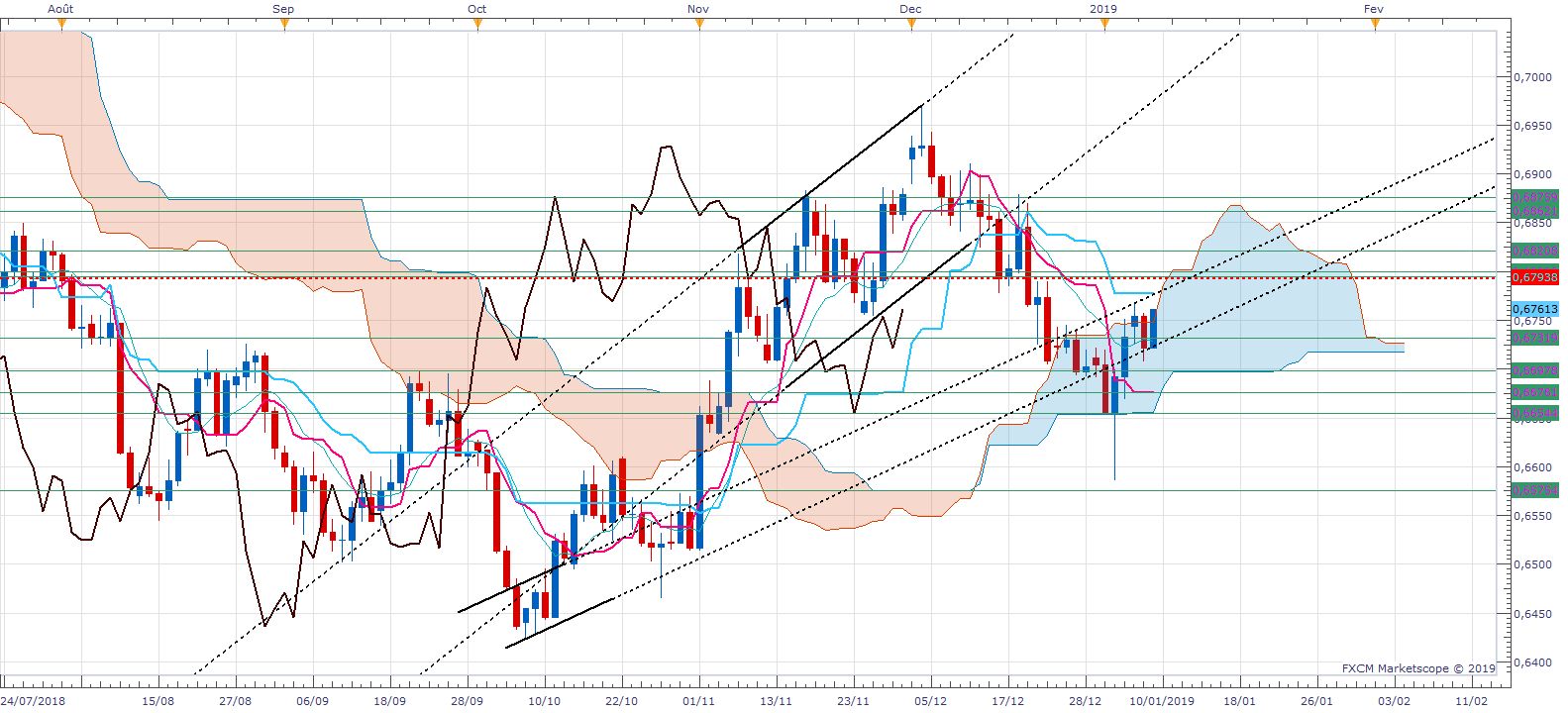This screenshot has width=1568, height=713.
Task: Click the 0,7000 price axis value
Action: tap(1532, 77)
